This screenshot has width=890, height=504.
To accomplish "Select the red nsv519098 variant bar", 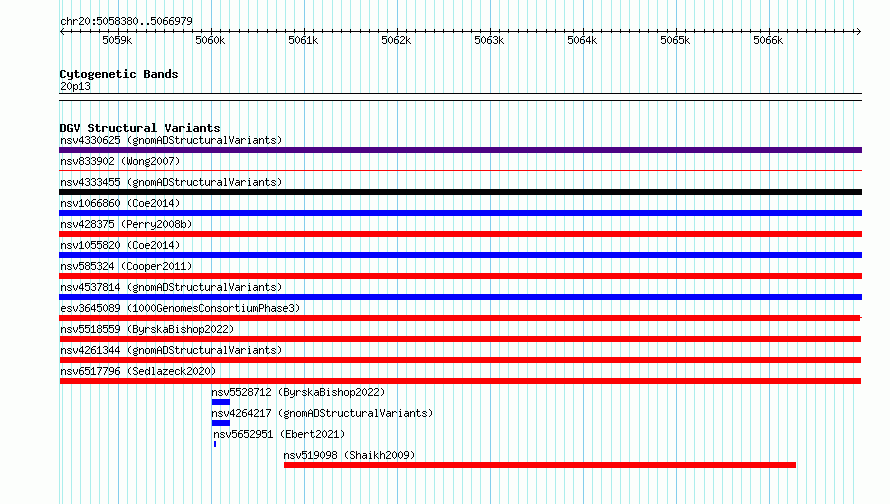I will 540,465.
